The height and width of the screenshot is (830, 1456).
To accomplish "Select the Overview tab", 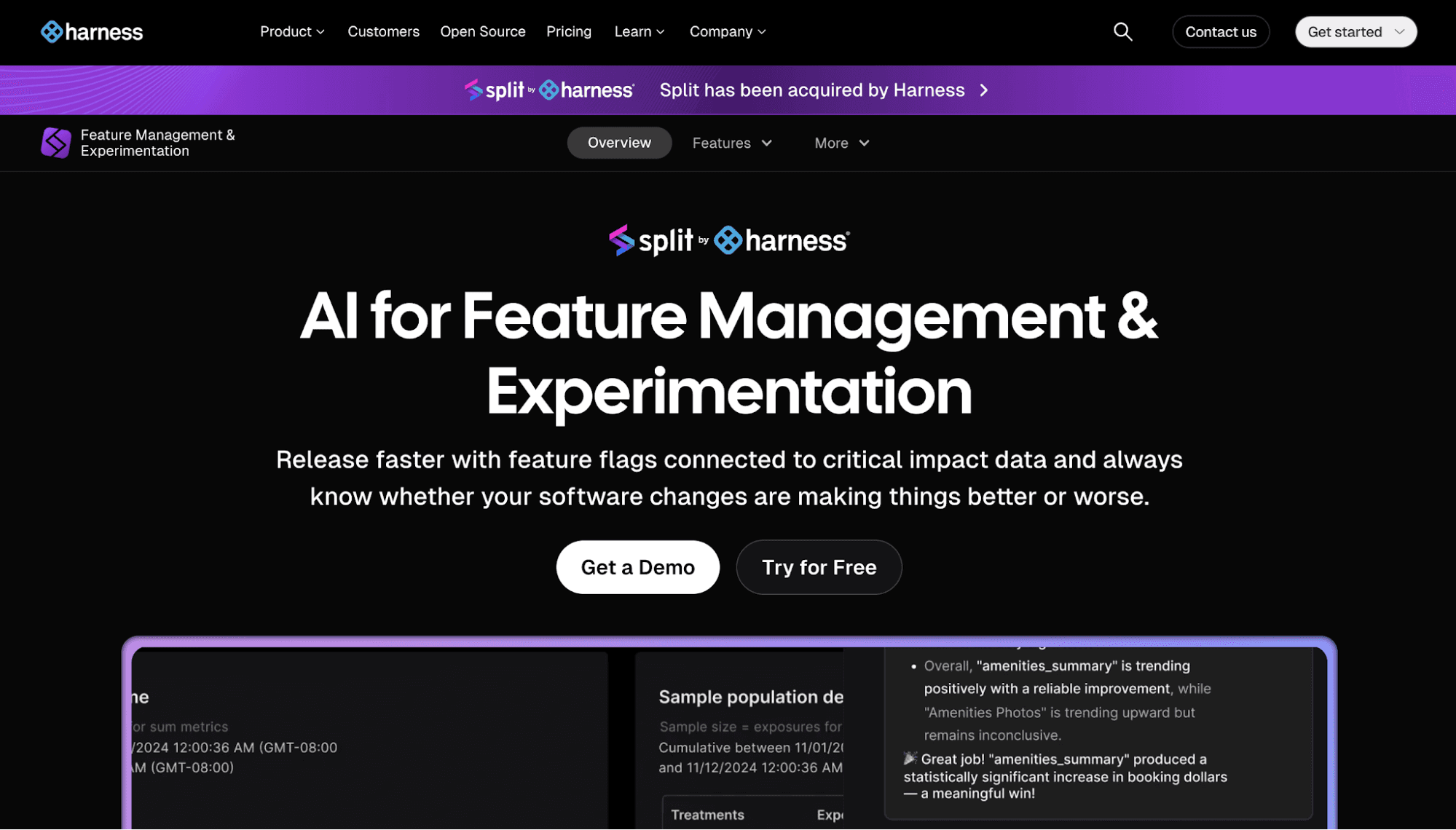I will click(x=619, y=143).
